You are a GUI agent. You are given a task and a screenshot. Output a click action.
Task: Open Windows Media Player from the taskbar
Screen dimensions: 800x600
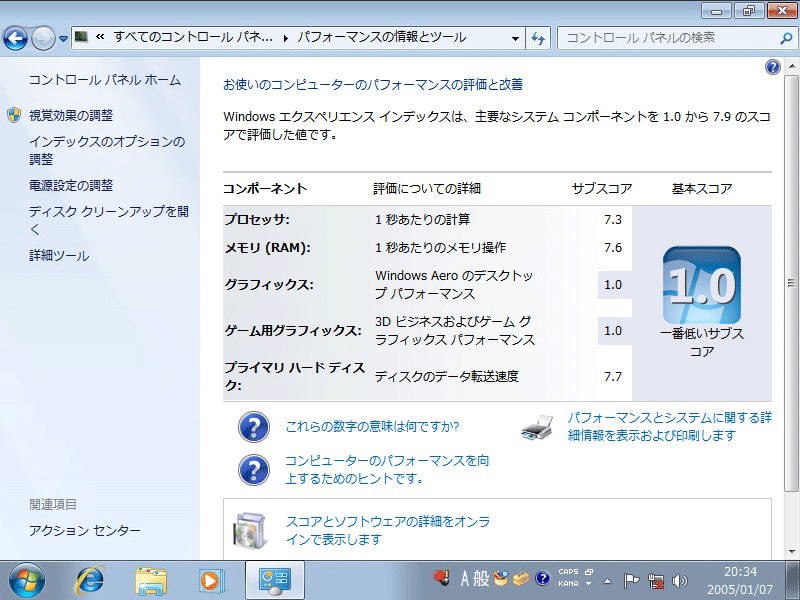pos(211,581)
